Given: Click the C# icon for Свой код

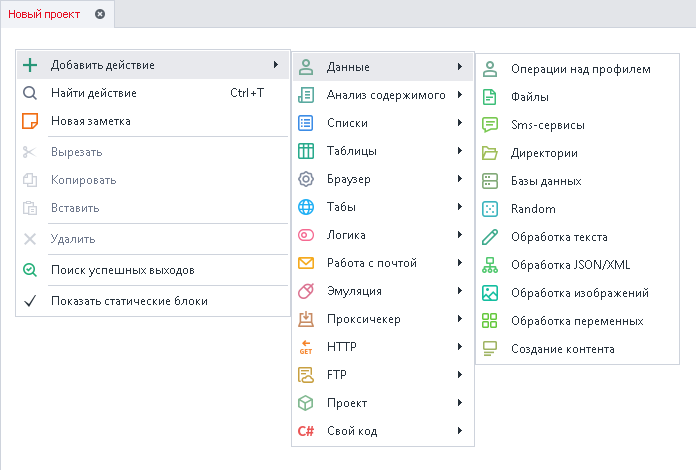Looking at the screenshot, I should (306, 431).
